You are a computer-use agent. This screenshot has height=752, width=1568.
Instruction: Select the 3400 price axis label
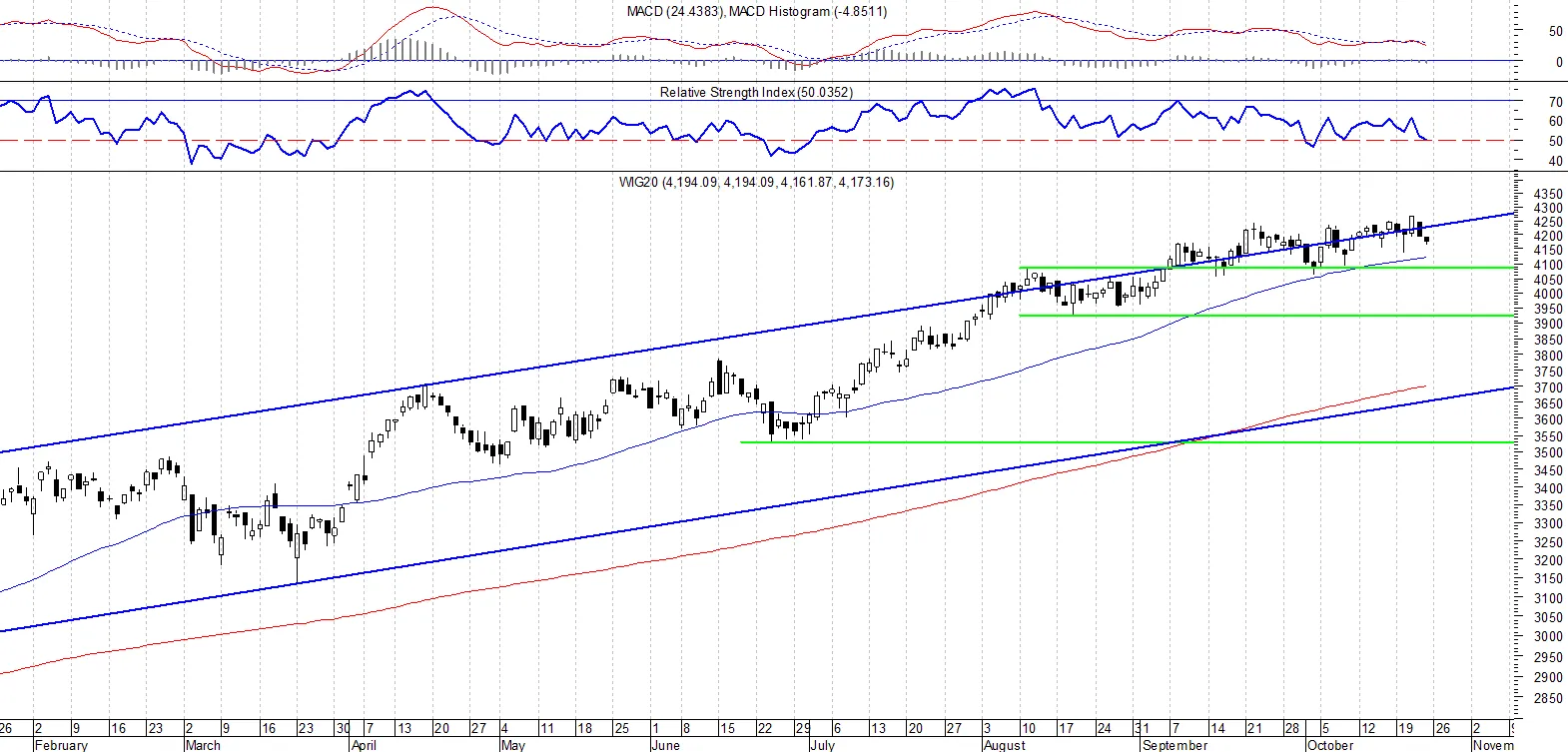[x=1548, y=488]
